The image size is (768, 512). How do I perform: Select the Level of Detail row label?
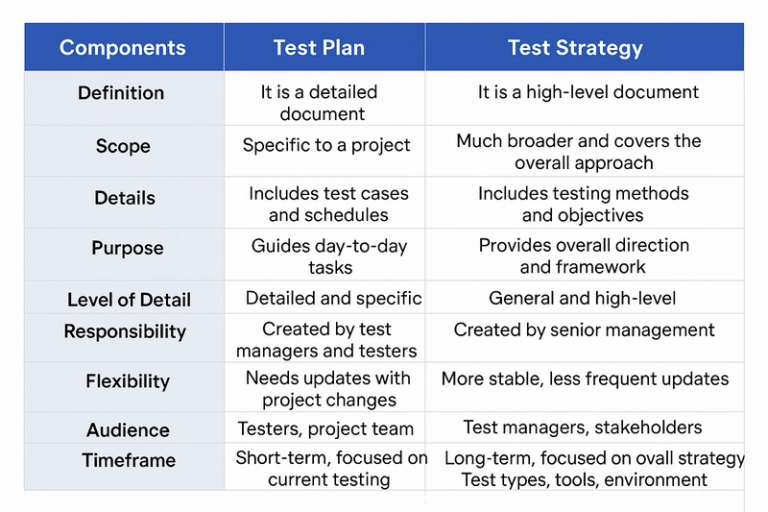click(129, 299)
